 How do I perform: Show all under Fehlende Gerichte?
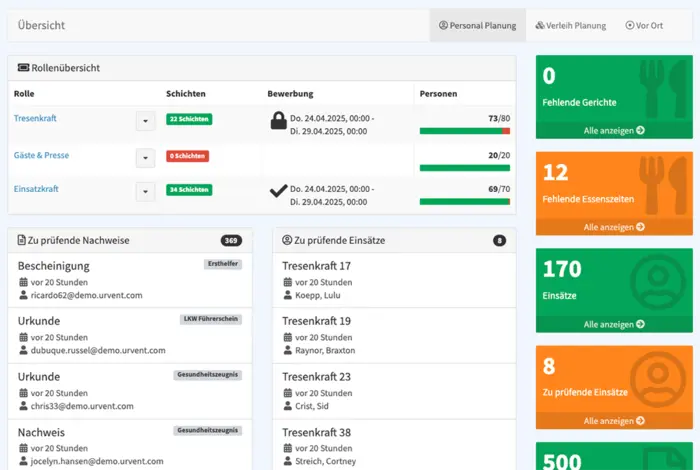[614, 131]
